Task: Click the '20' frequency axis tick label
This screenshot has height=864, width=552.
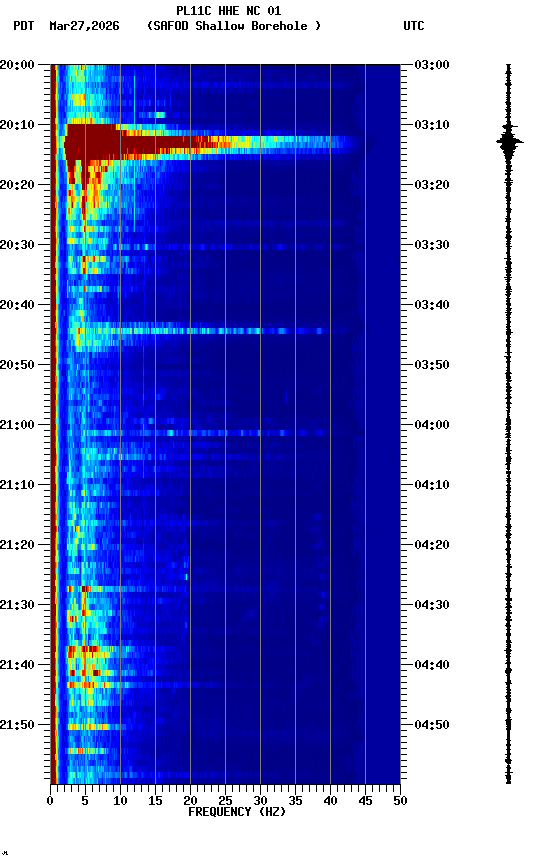Action: pyautogui.click(x=190, y=802)
